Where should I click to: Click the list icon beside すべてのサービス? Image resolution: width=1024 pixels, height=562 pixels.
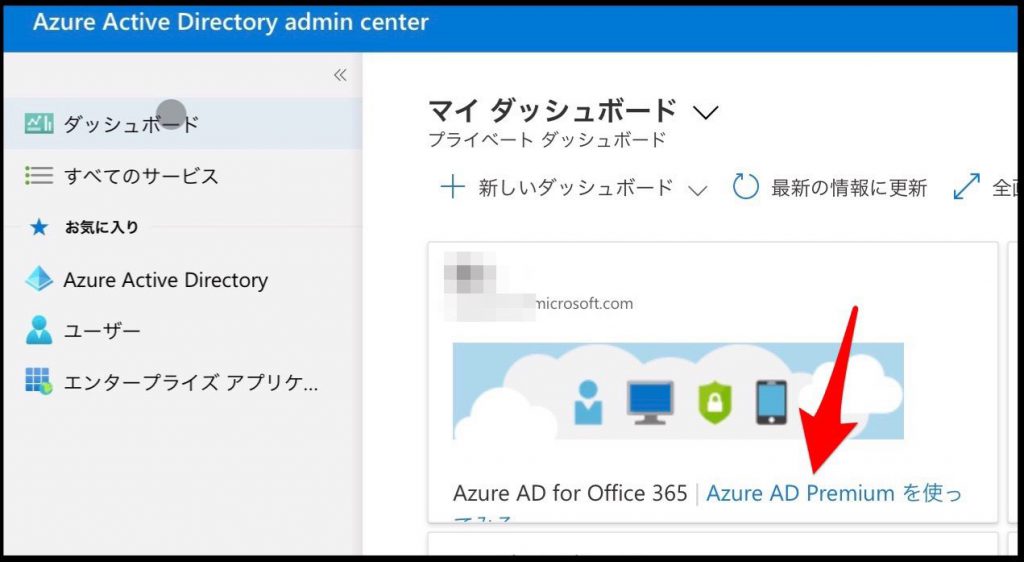coord(39,176)
